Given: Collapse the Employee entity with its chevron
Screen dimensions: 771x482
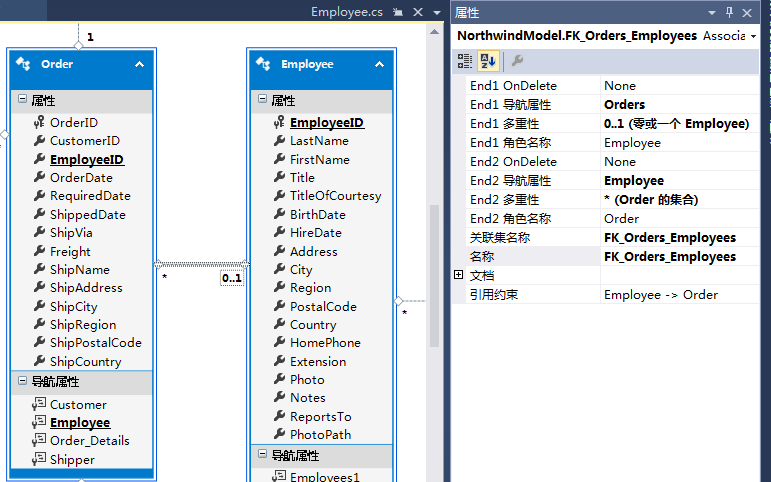Looking at the screenshot, I should pyautogui.click(x=379, y=64).
